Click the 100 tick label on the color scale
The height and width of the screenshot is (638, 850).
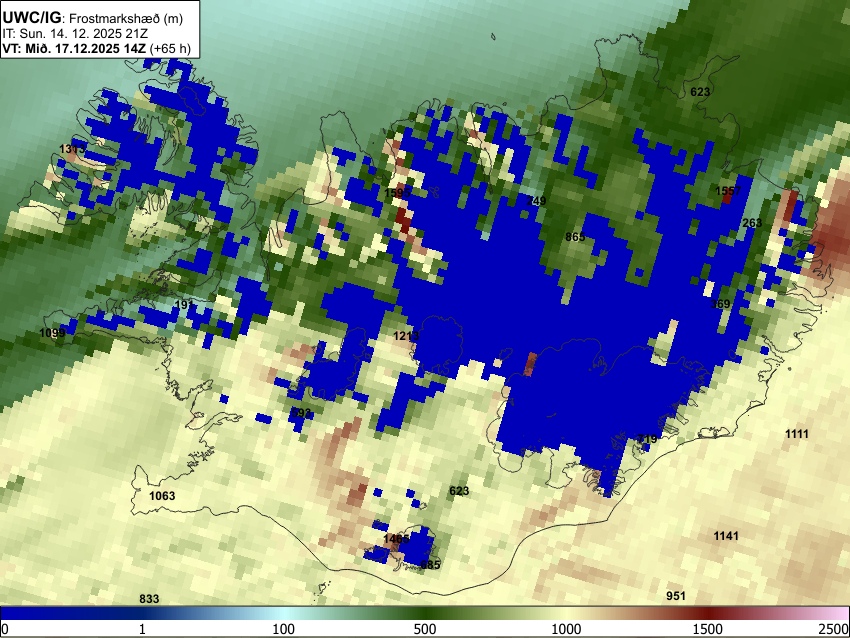tap(284, 629)
